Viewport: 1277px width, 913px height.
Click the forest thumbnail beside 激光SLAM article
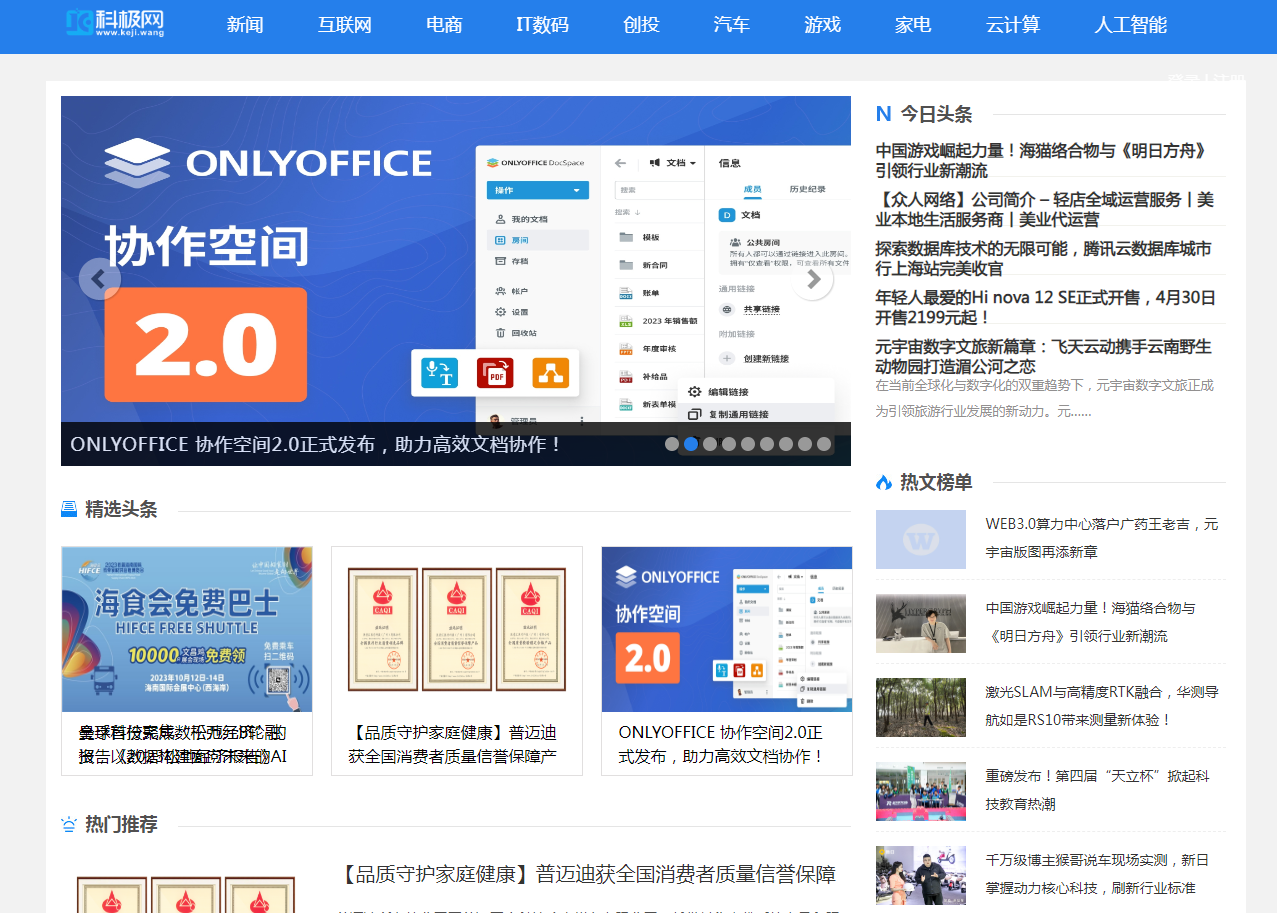coord(921,708)
